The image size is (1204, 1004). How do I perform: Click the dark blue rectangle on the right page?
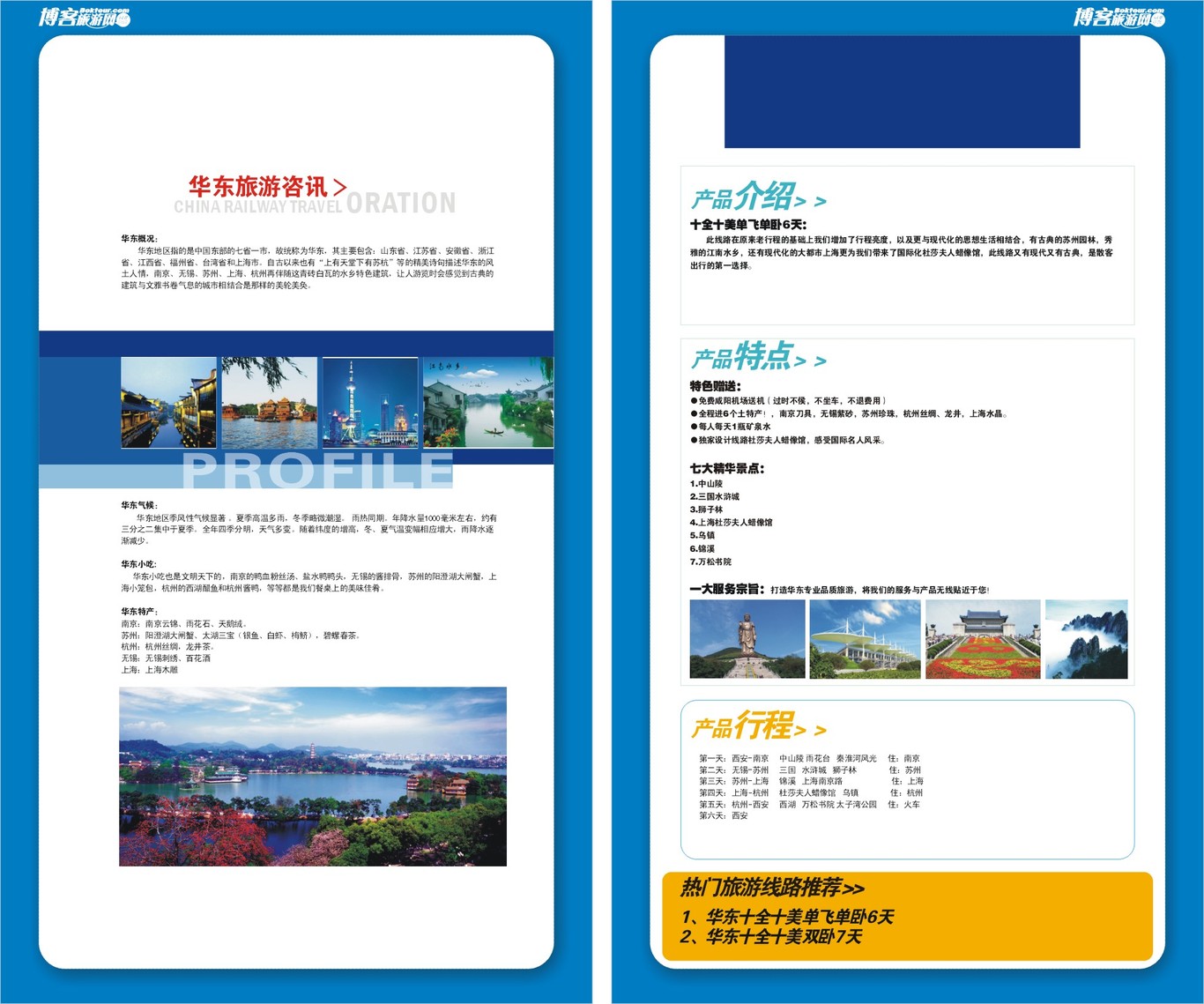[902, 92]
